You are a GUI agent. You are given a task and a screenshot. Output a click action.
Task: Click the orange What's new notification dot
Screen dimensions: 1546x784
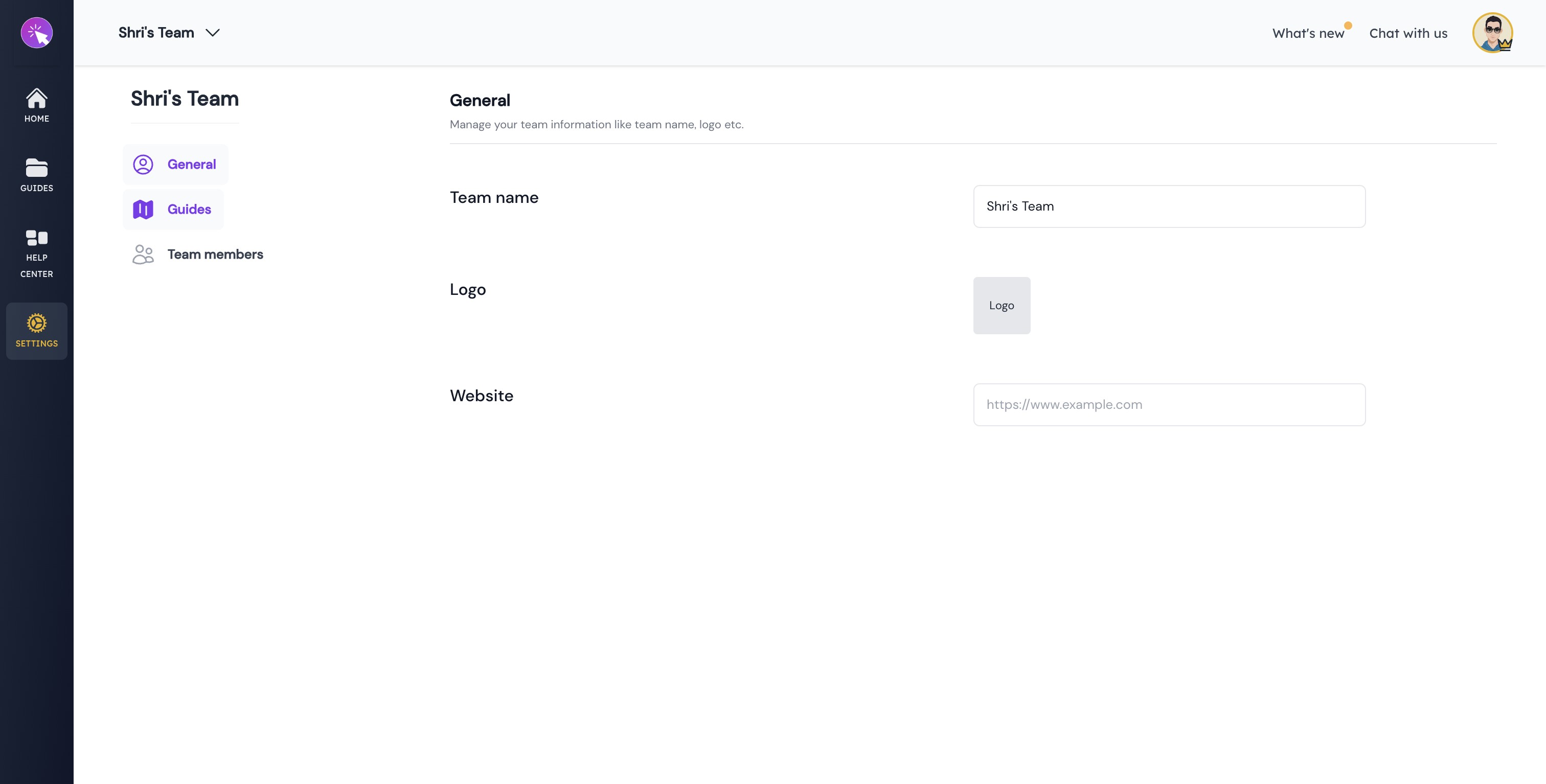tap(1348, 25)
